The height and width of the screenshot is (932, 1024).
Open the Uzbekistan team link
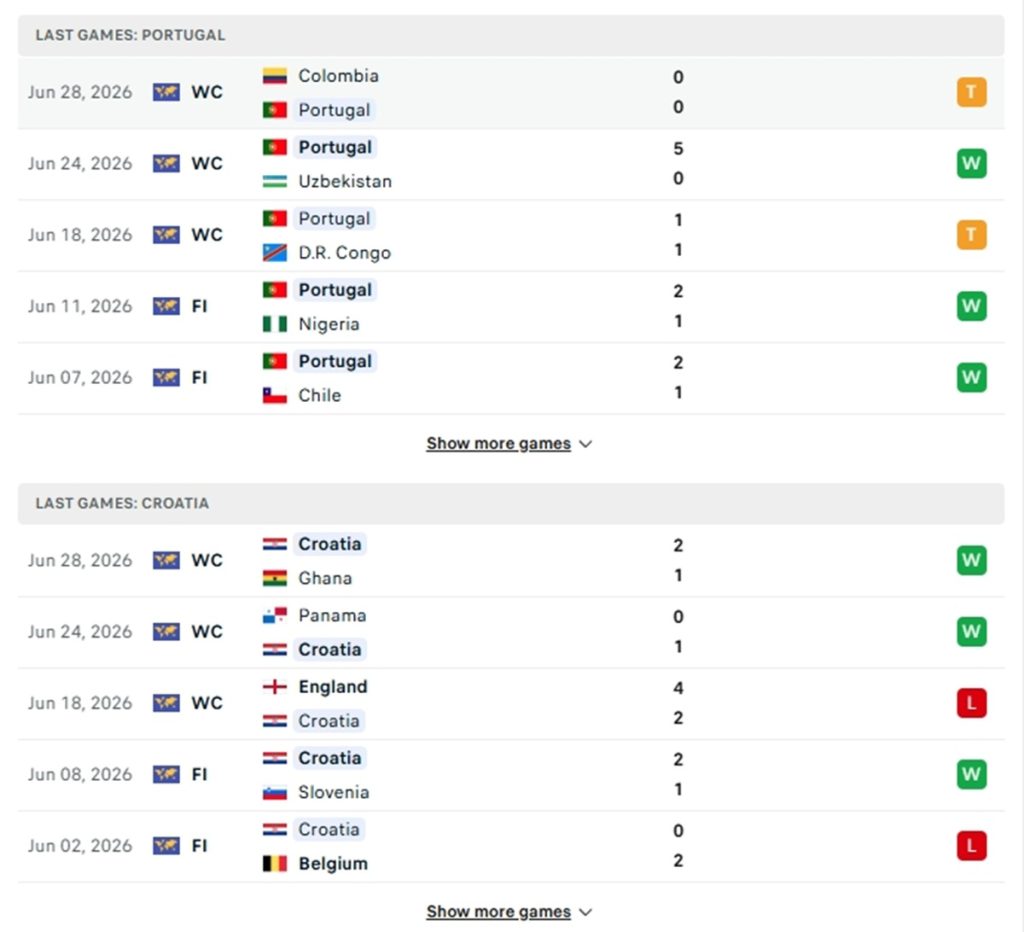(x=345, y=181)
